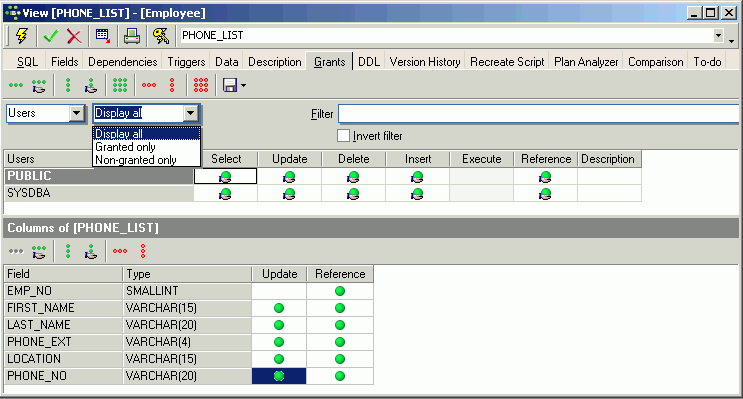Open the Description tab
The image size is (743, 399).
275,62
